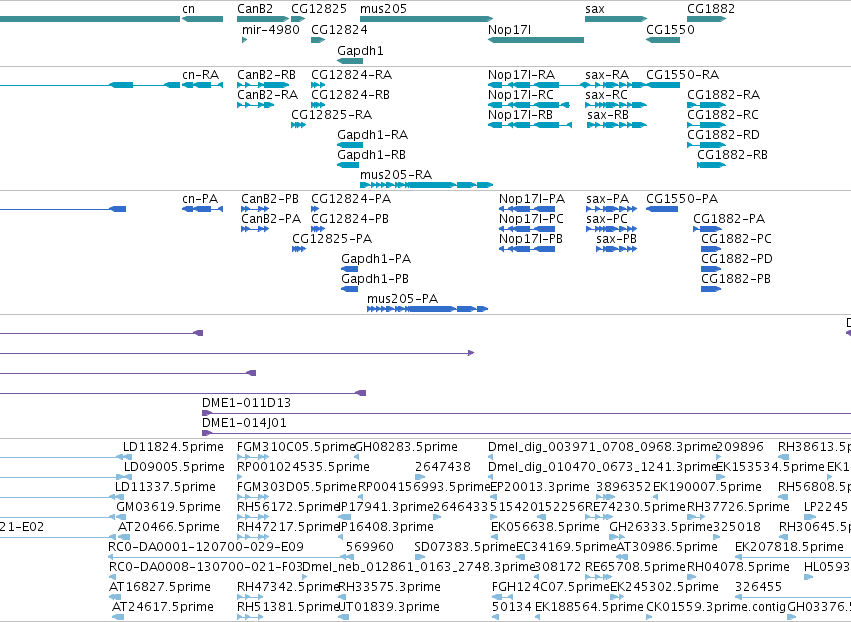Select EST AT24617.5prime label
Screen dimensions: 851x622
point(162,607)
